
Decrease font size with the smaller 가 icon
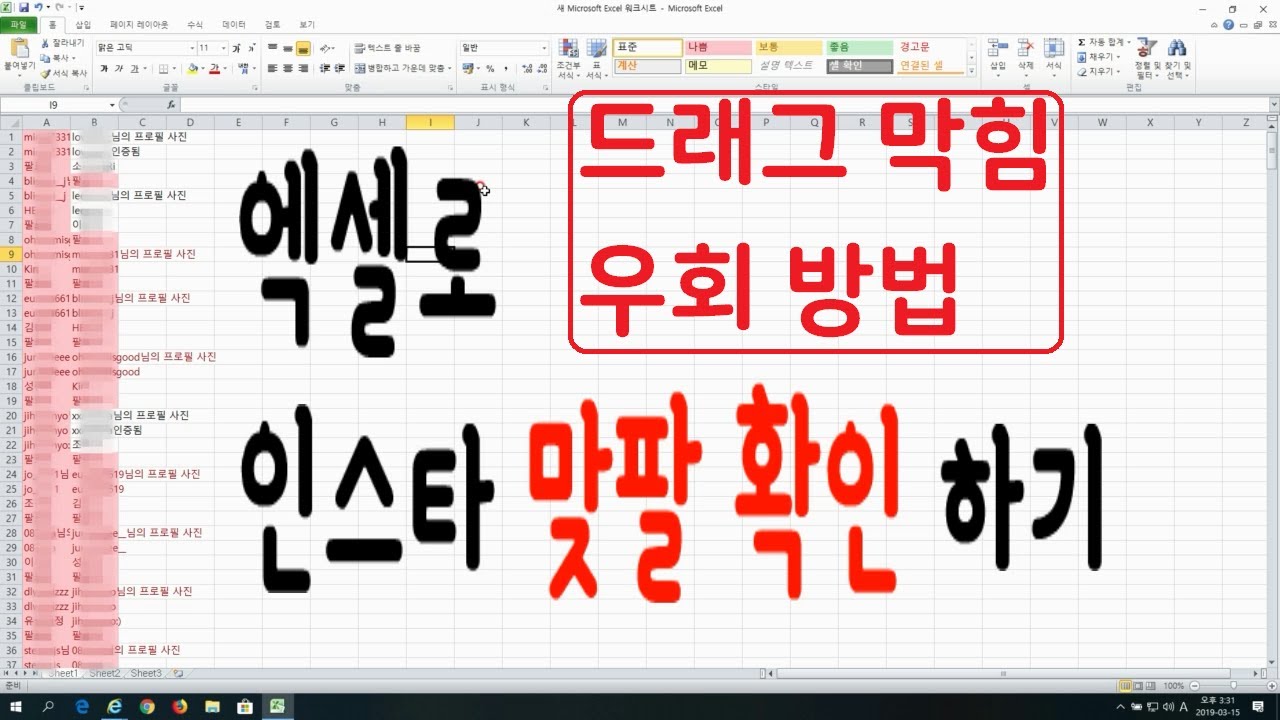tap(252, 48)
